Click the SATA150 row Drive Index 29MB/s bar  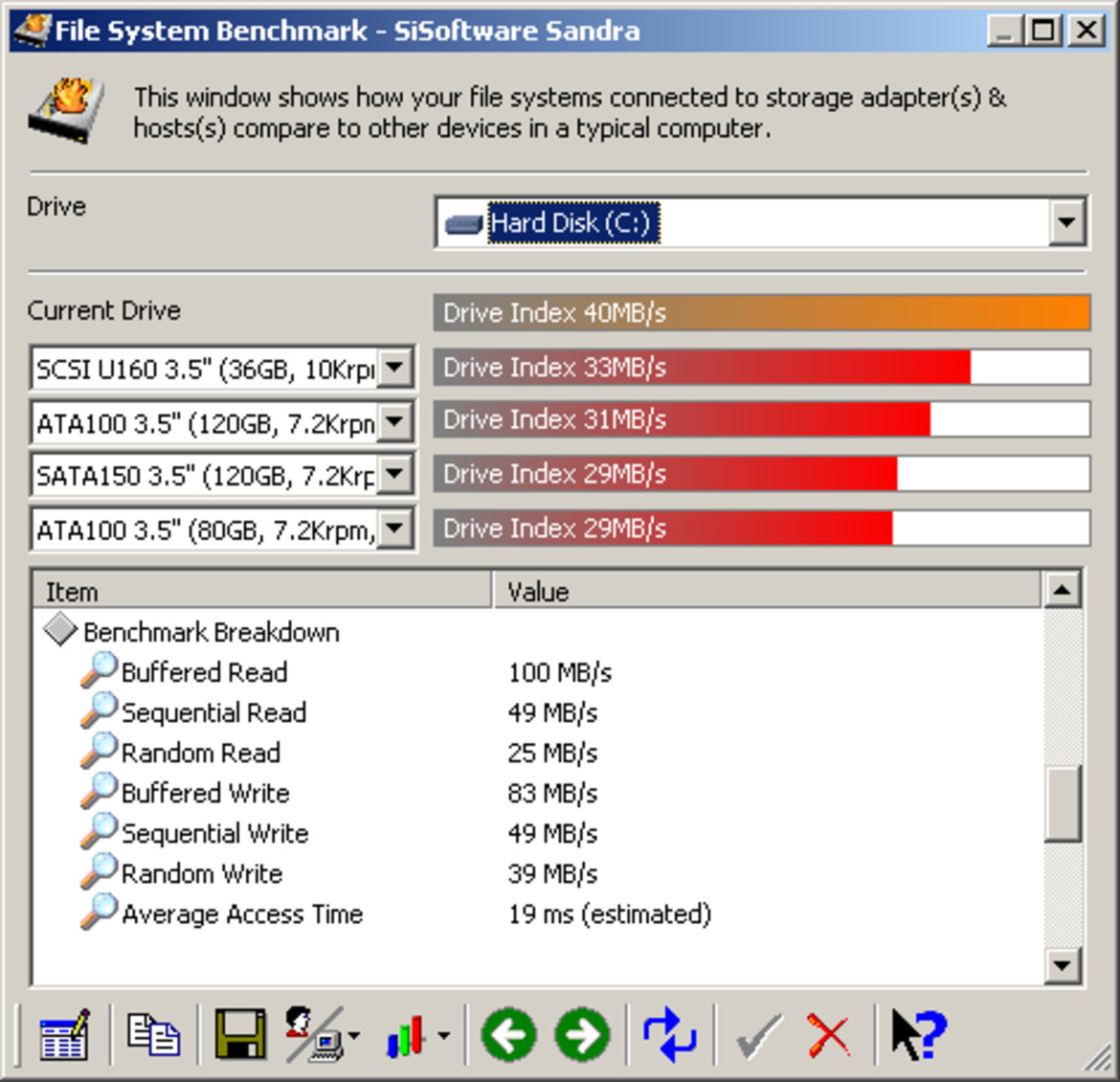(x=761, y=473)
